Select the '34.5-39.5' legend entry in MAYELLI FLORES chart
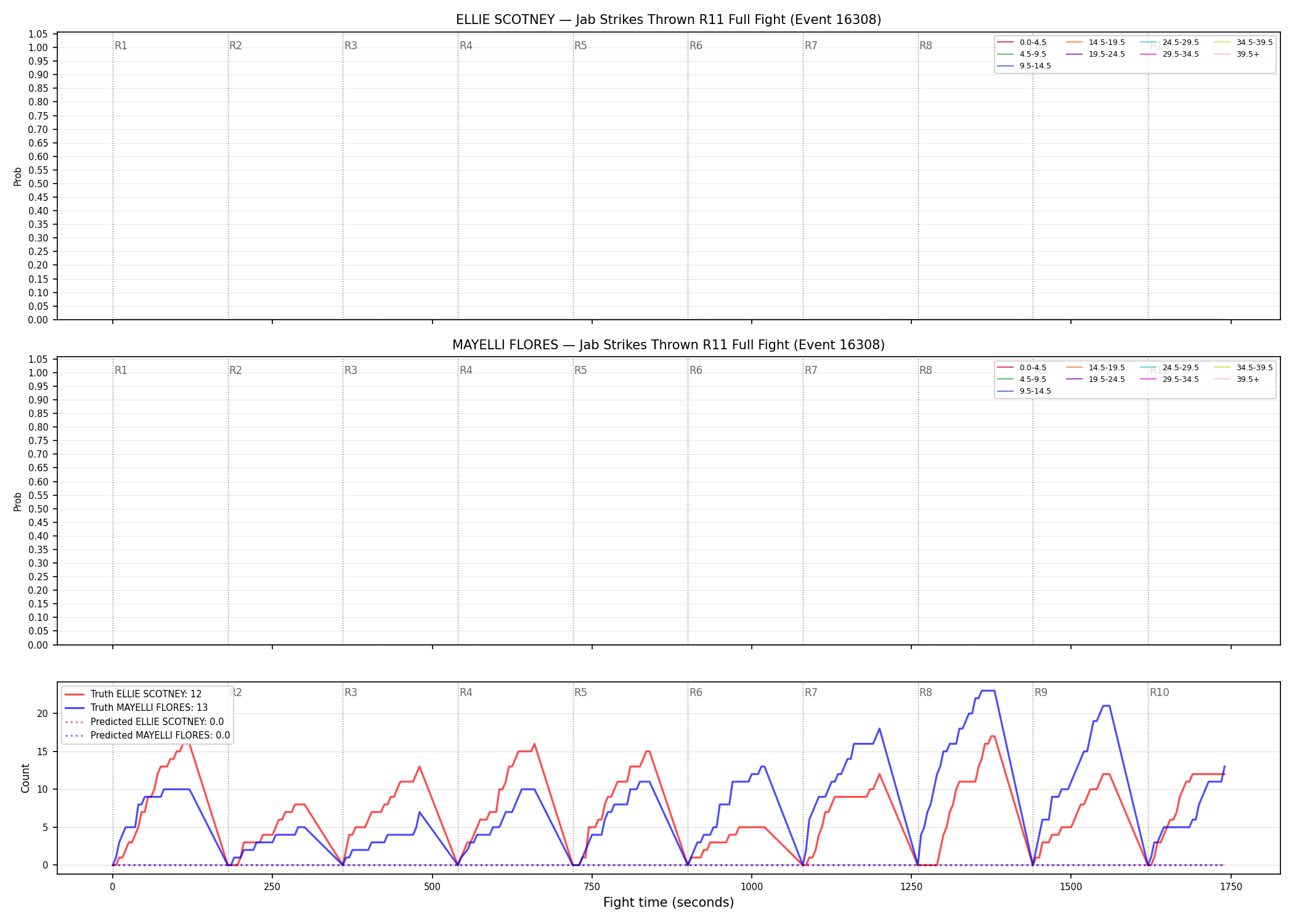Viewport: 1294px width, 924px height. [x=1244, y=368]
